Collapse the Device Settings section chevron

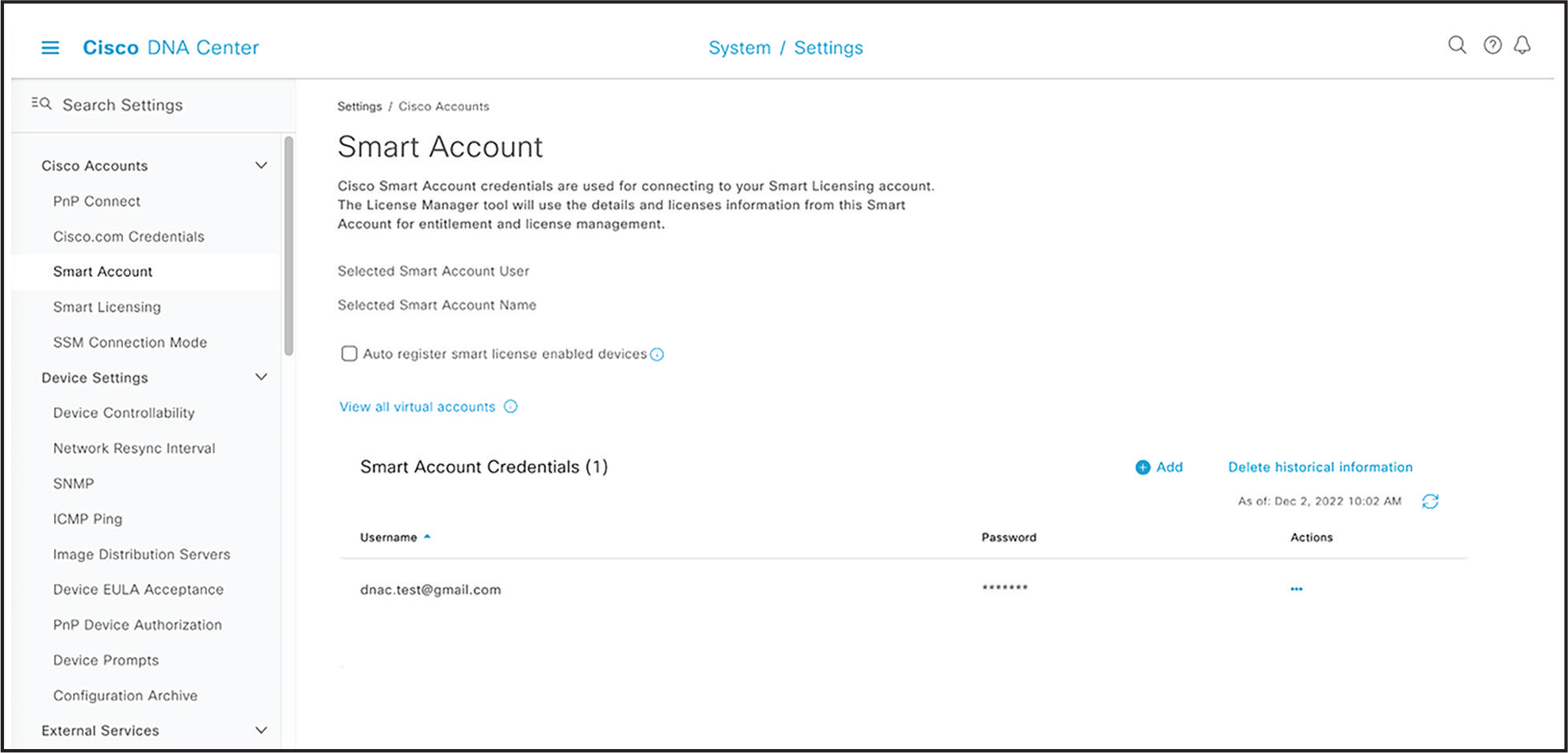(261, 377)
